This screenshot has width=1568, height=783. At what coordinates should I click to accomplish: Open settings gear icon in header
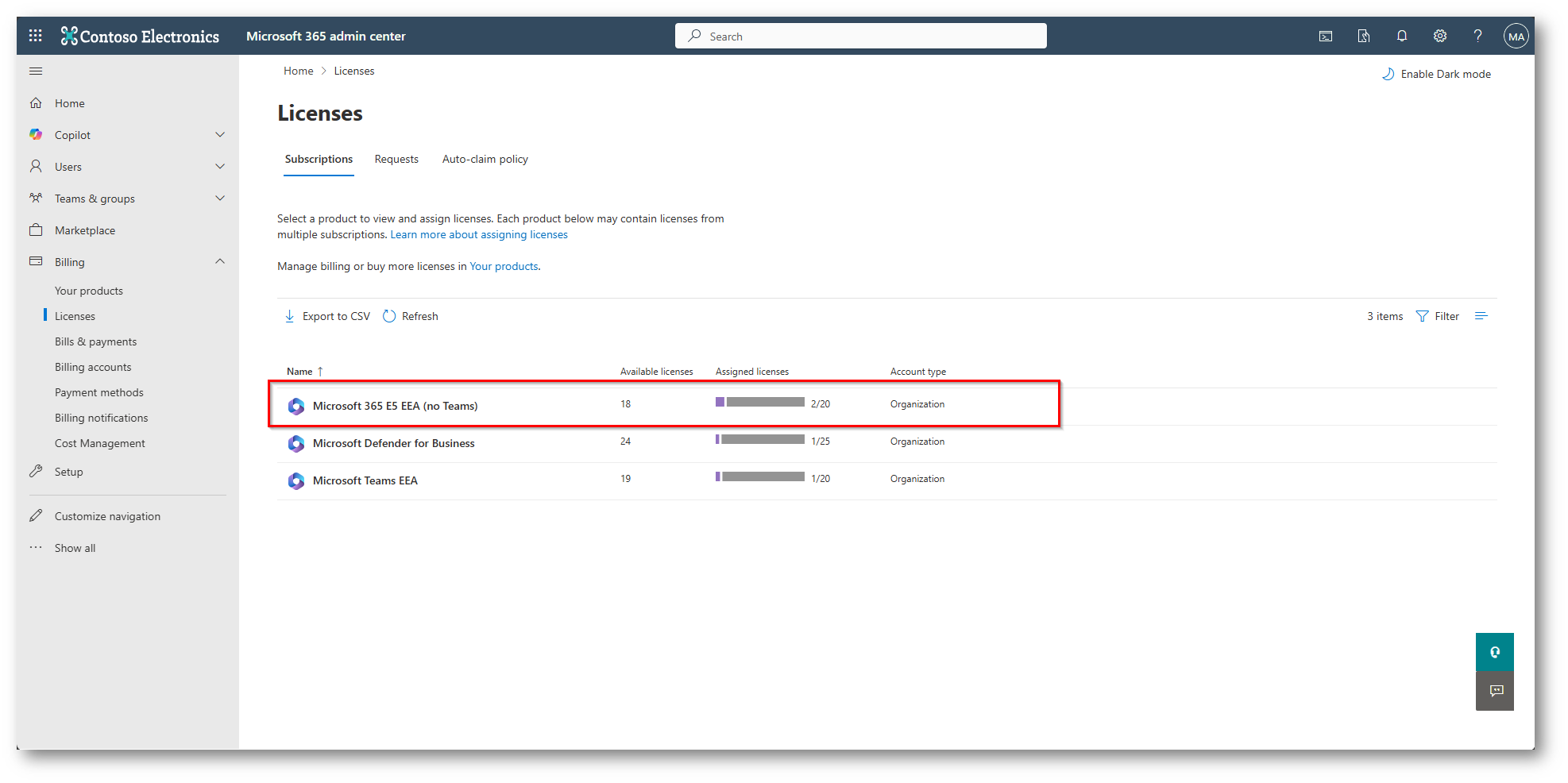pos(1439,36)
